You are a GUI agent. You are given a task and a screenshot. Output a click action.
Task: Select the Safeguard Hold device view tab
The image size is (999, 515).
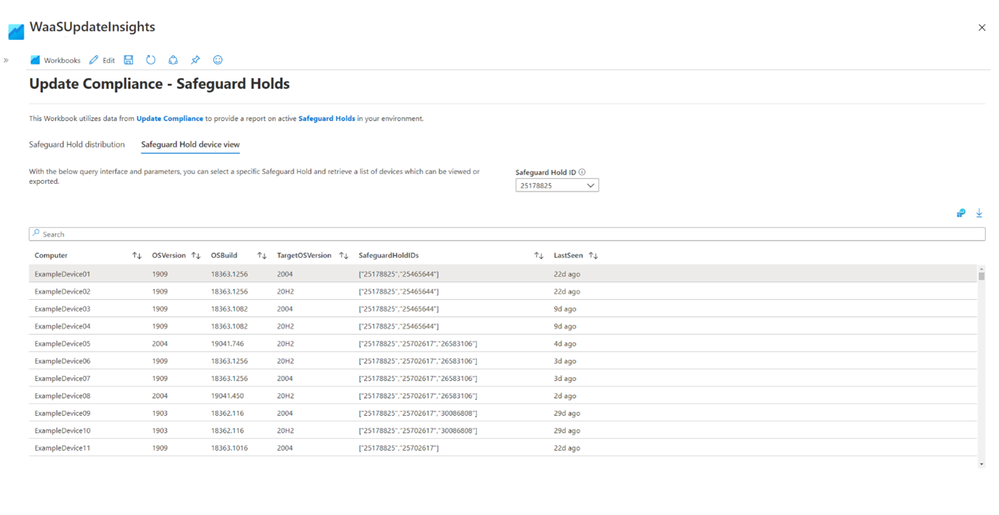click(190, 145)
